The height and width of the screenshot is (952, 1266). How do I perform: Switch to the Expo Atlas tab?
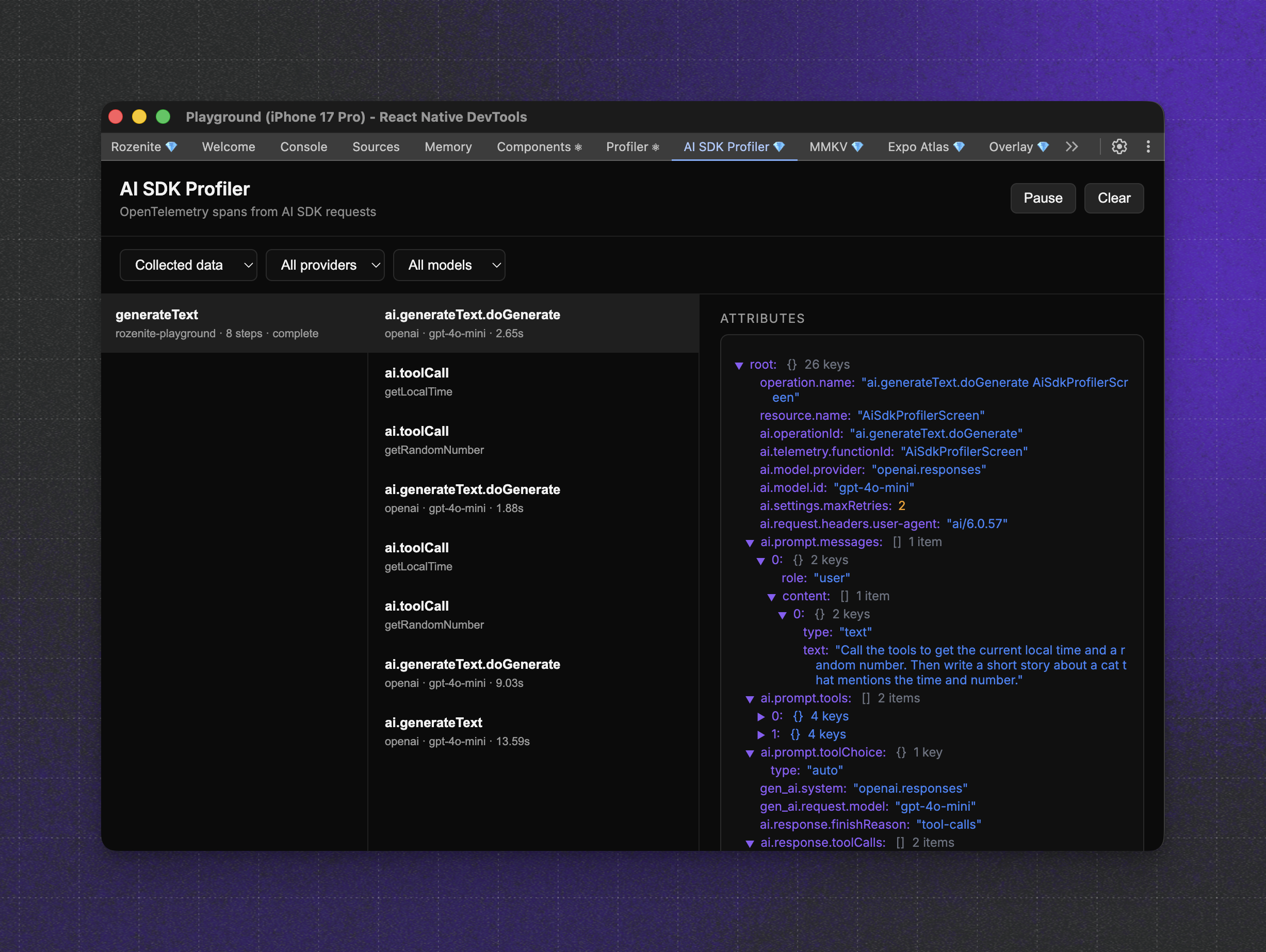pos(926,146)
